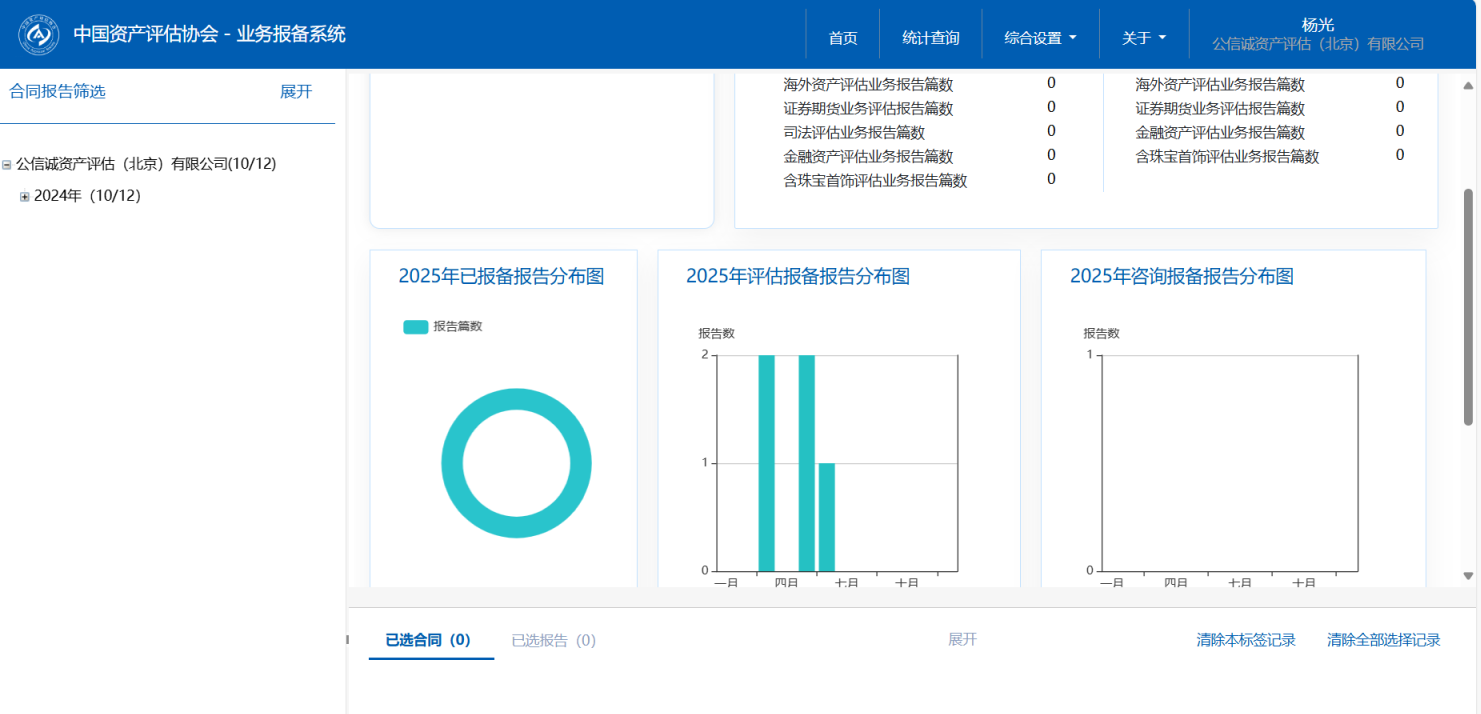Click the scrollbar down arrow
The height and width of the screenshot is (714, 1481).
[x=1468, y=576]
